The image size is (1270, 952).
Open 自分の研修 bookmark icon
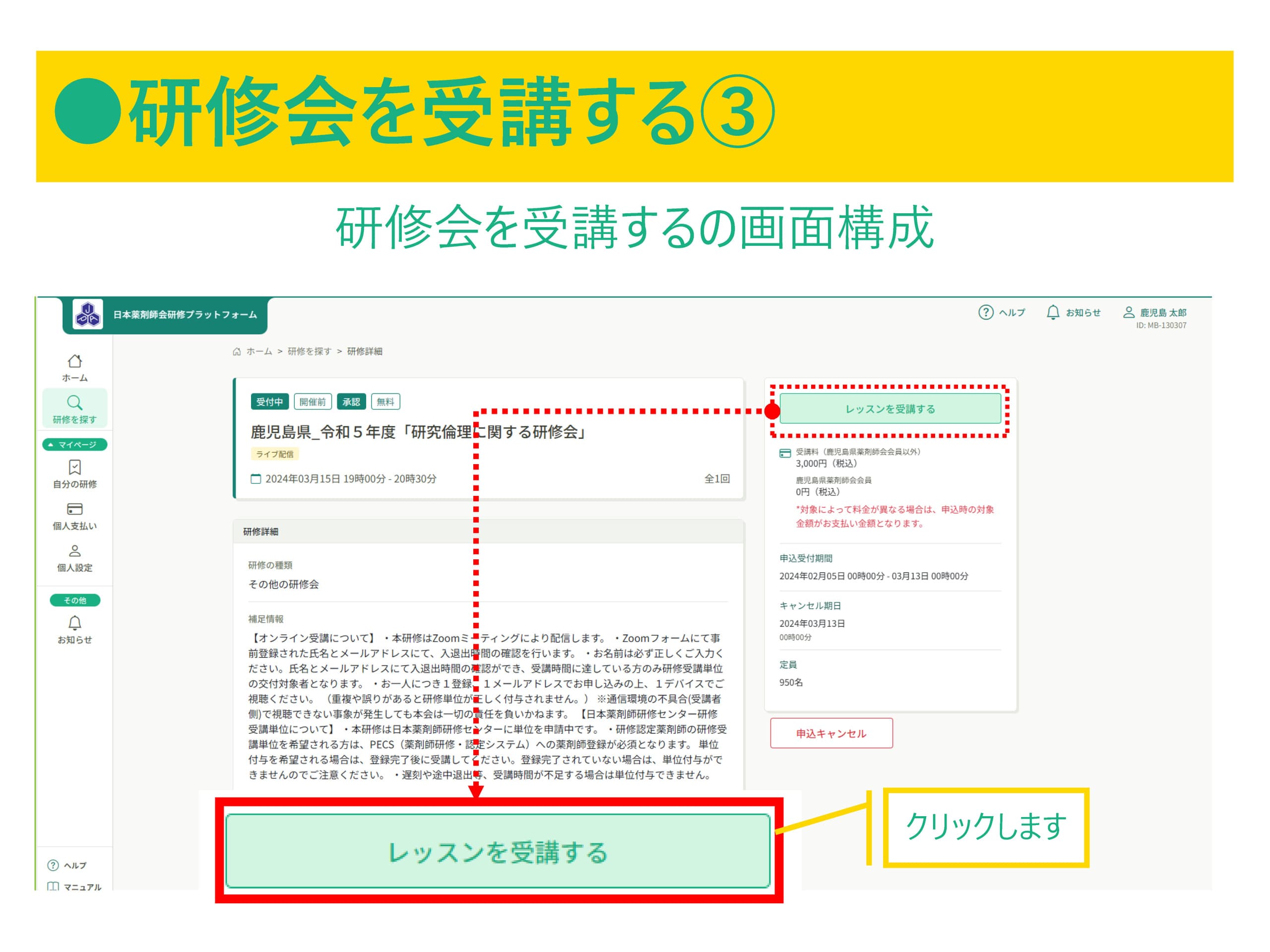click(74, 467)
